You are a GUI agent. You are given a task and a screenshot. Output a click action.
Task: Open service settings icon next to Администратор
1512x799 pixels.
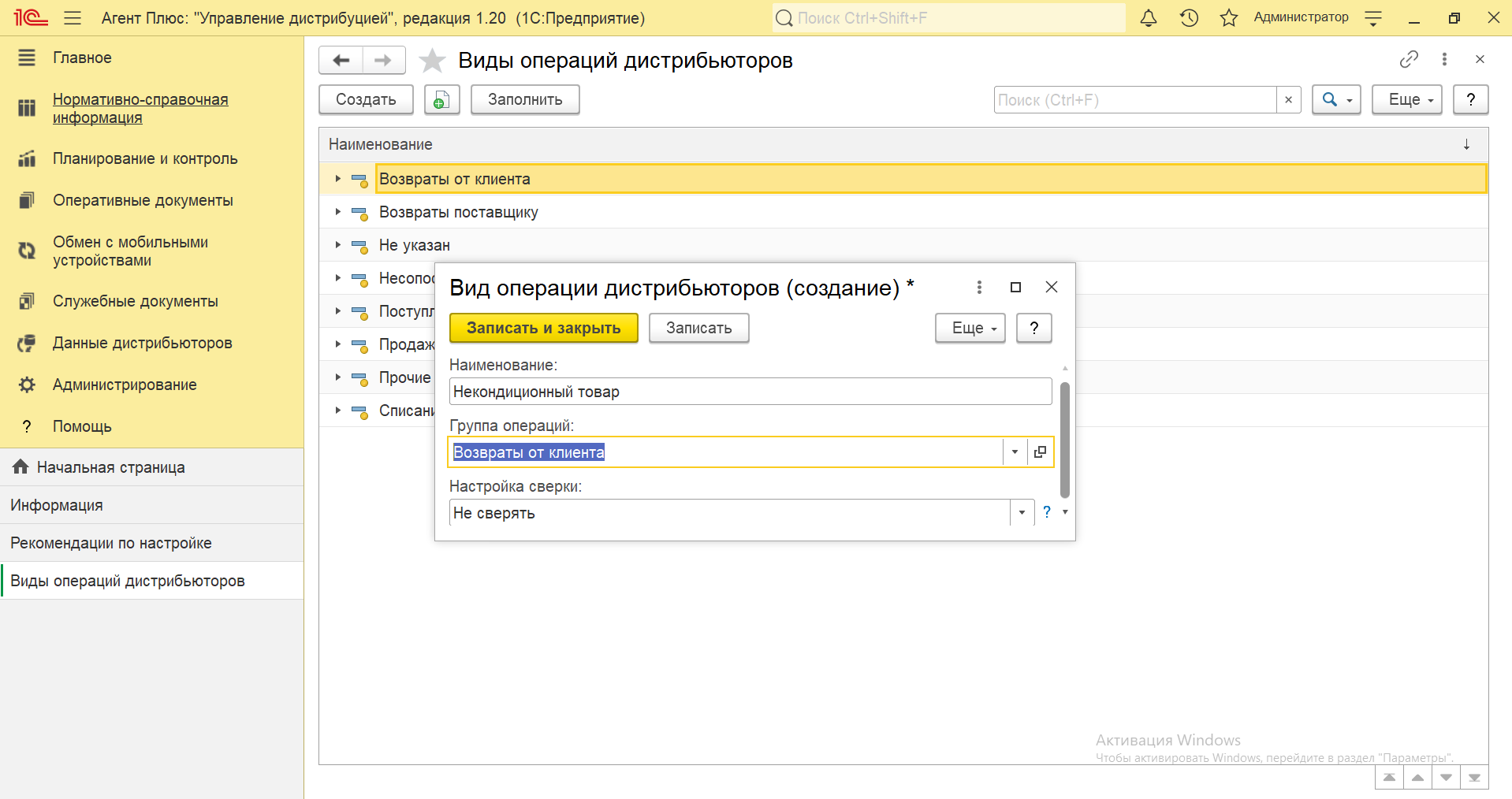tap(1373, 17)
